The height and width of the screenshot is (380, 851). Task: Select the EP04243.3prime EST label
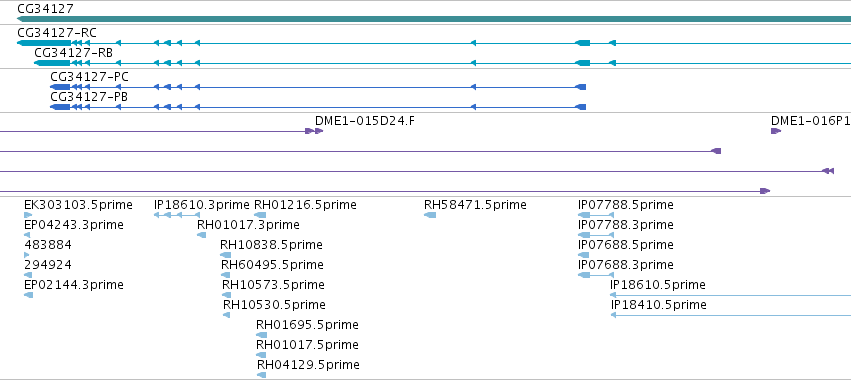pyautogui.click(x=74, y=225)
